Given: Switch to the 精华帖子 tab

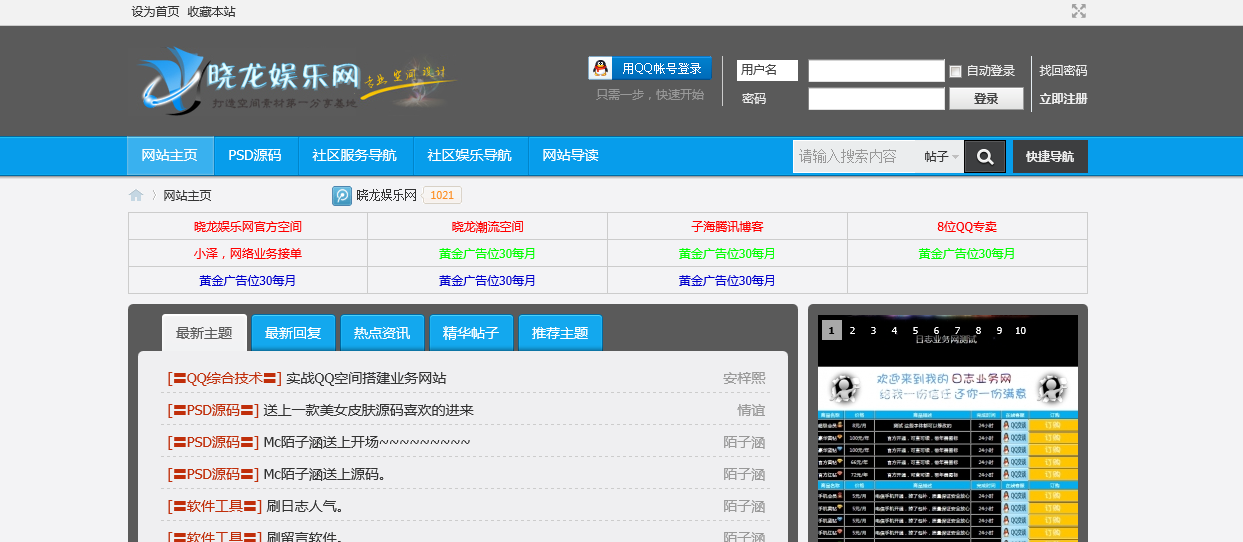Looking at the screenshot, I should pyautogui.click(x=471, y=333).
